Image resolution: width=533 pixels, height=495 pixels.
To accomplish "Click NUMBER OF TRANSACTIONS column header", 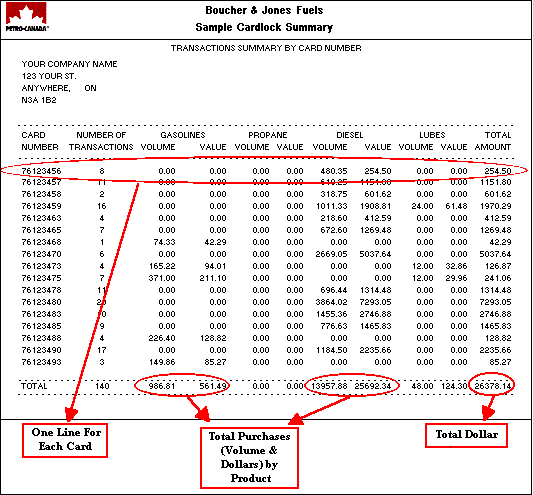I will (x=101, y=141).
